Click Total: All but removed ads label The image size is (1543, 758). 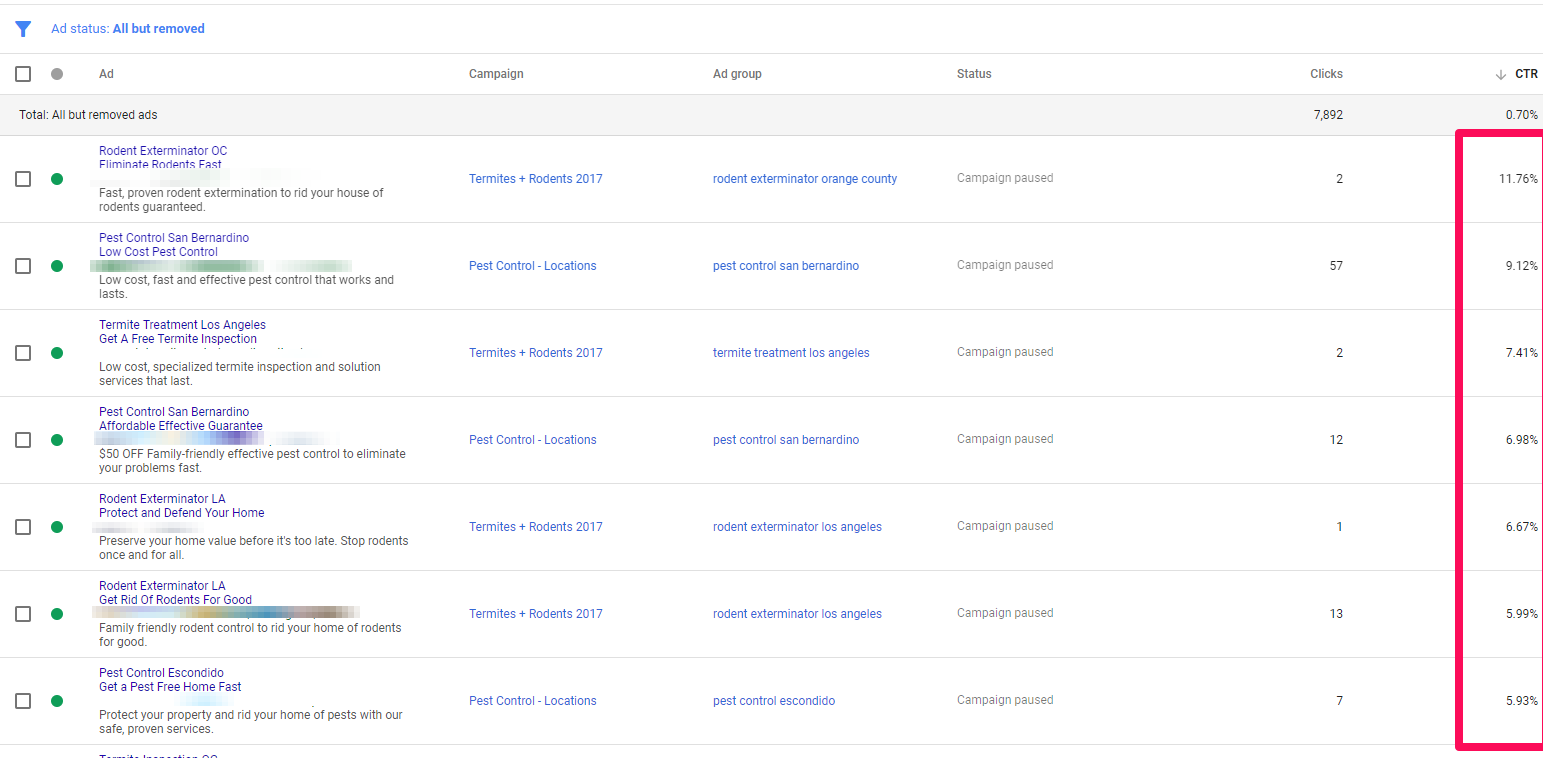tap(88, 115)
